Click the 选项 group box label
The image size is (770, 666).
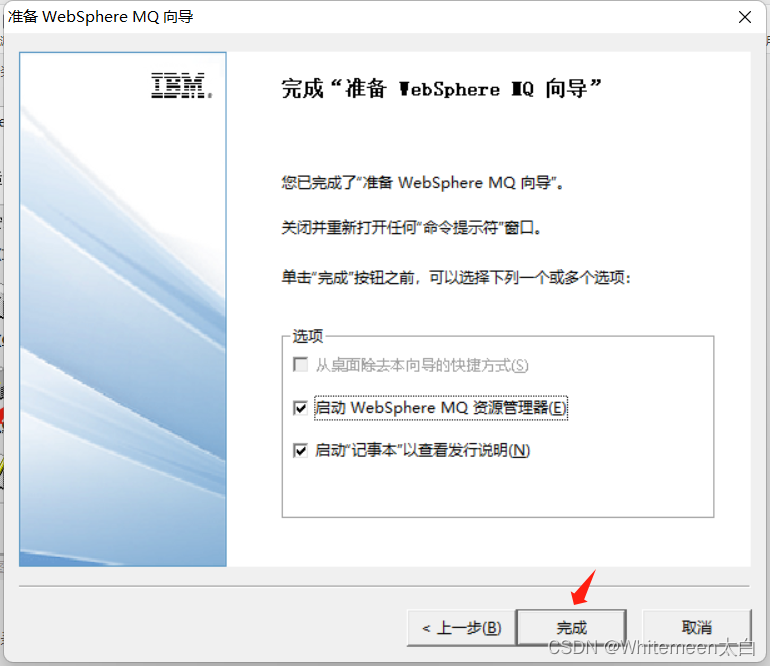307,336
